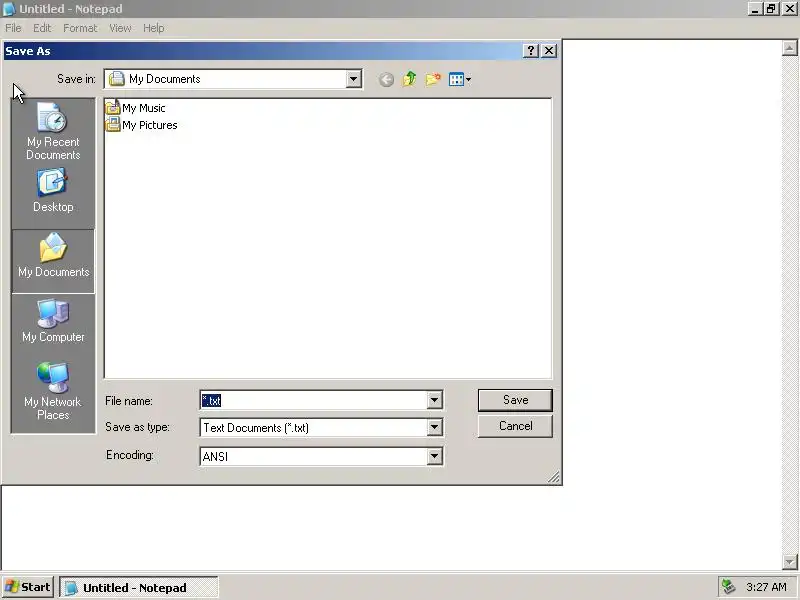Select Untitled - Notepad taskbar button

tap(139, 587)
